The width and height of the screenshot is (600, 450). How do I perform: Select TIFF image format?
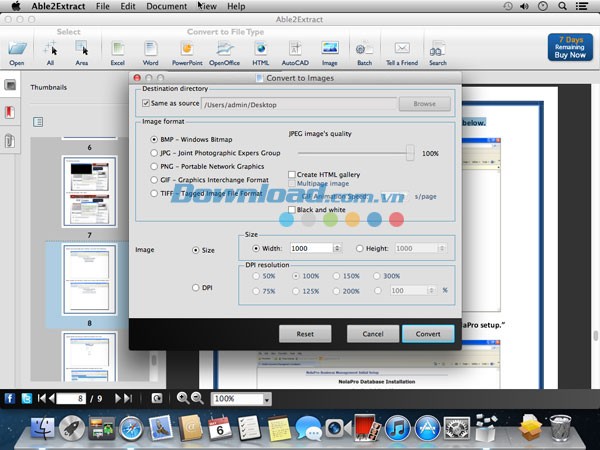(x=154, y=193)
